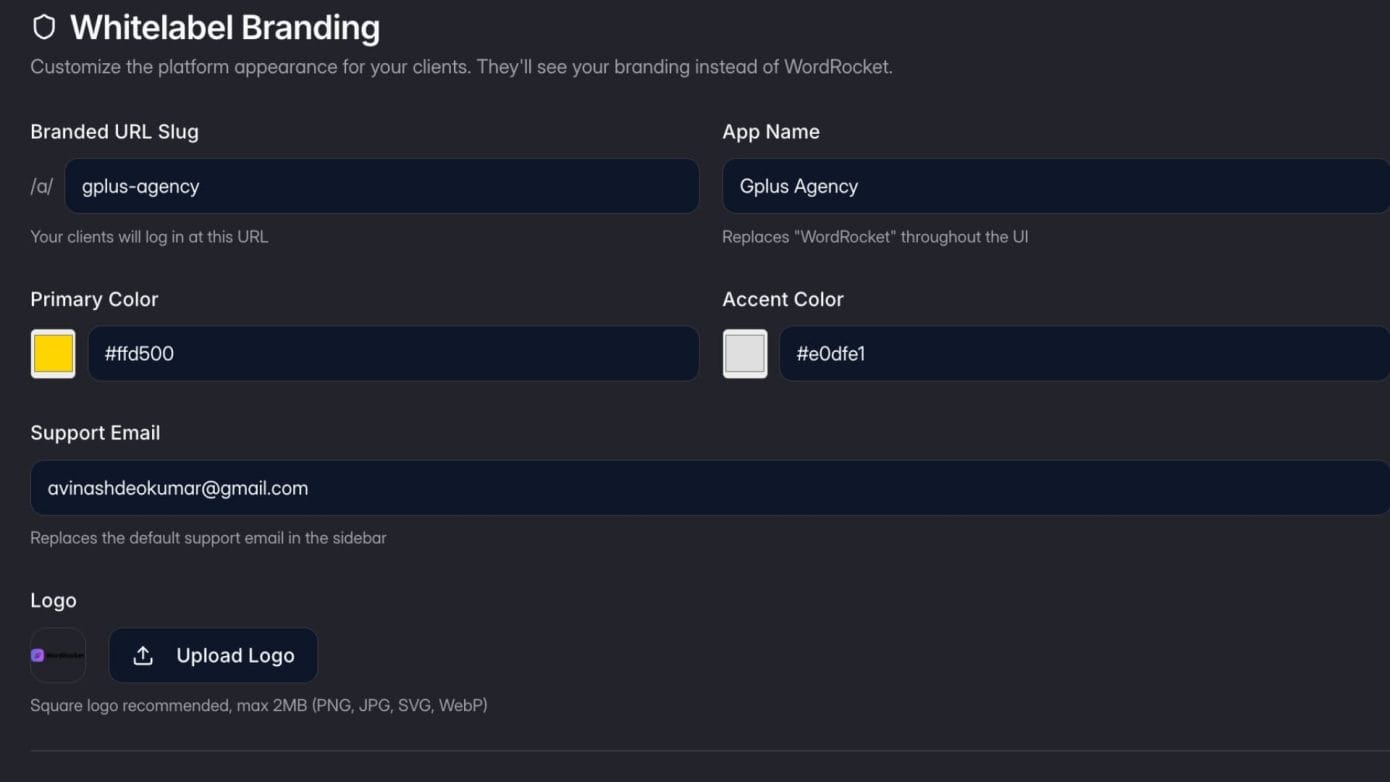This screenshot has width=1390, height=782.
Task: Click the /a/ URL prefix text
Action: click(42, 187)
